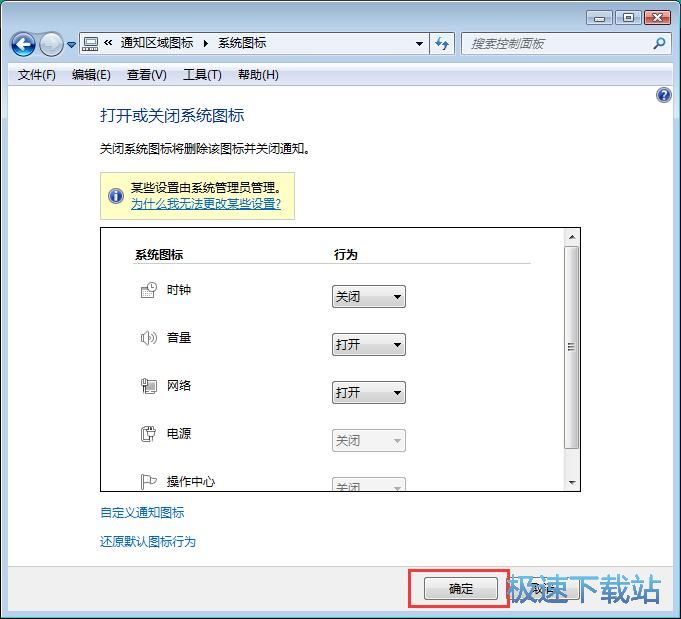This screenshot has width=681, height=619.
Task: Click the 系统图标 column header
Action: 159,255
